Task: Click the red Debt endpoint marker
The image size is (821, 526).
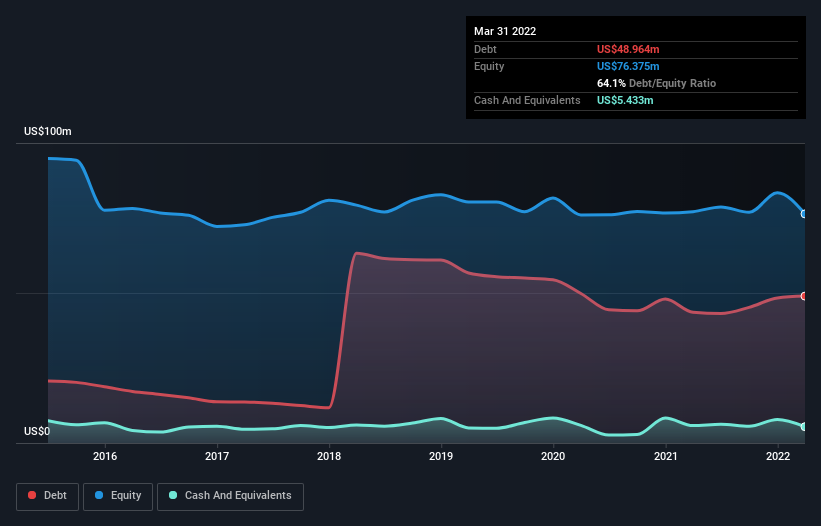Action: pos(804,296)
